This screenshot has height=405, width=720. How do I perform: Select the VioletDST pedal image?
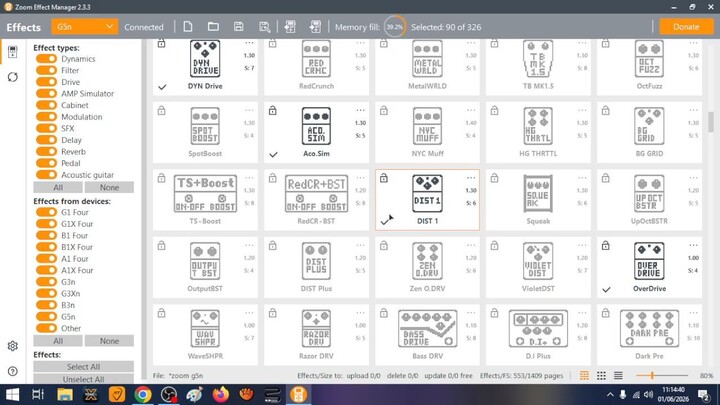pyautogui.click(x=538, y=261)
